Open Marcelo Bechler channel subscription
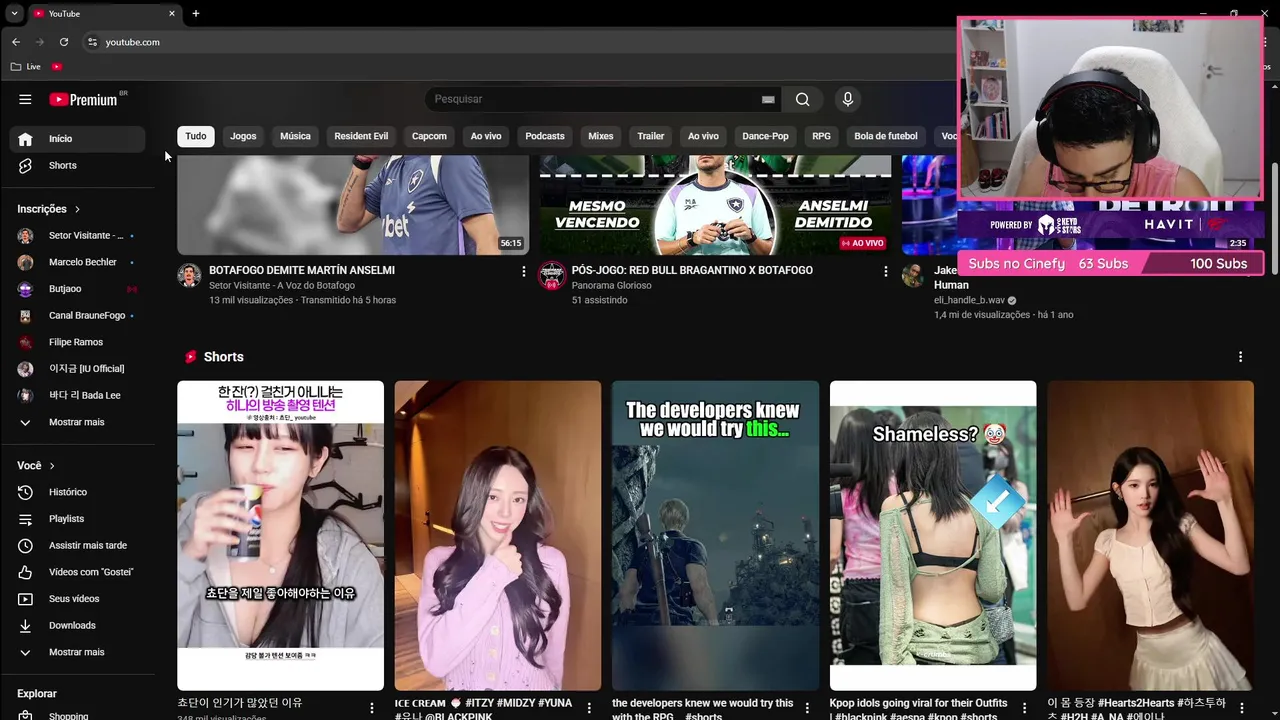 coord(77,262)
